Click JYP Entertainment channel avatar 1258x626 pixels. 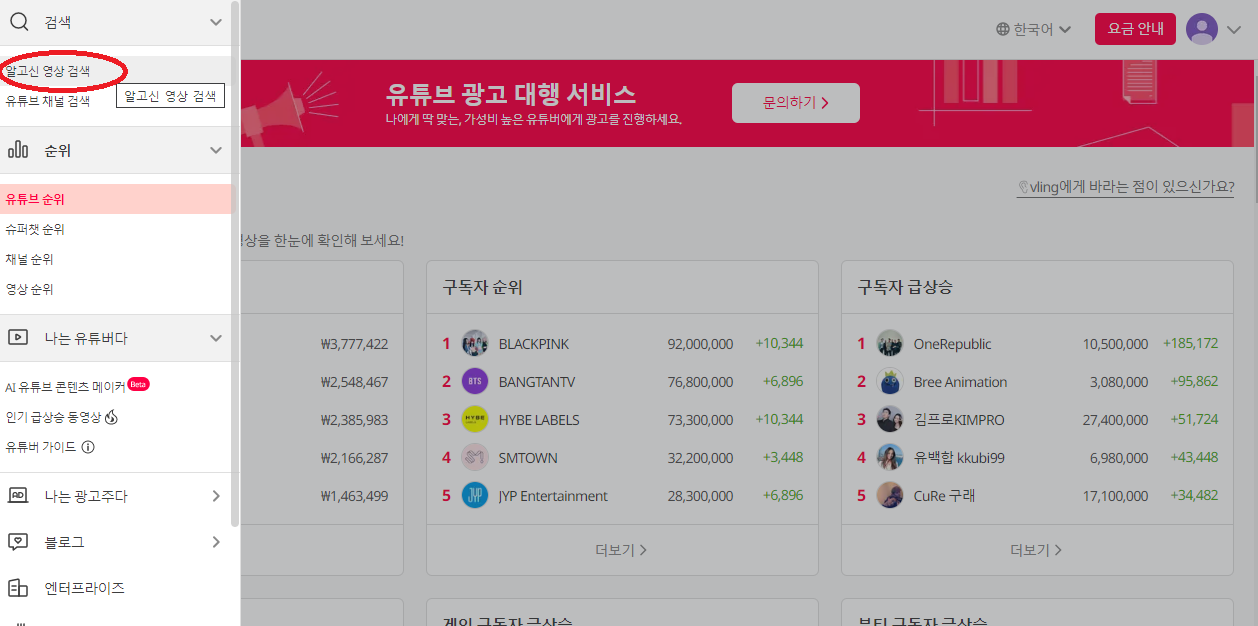tap(475, 496)
